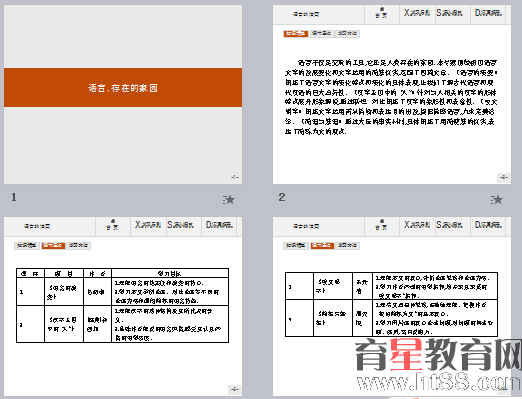Click the D header tab in slide 2
The width and height of the screenshot is (522, 399).
(488, 13)
